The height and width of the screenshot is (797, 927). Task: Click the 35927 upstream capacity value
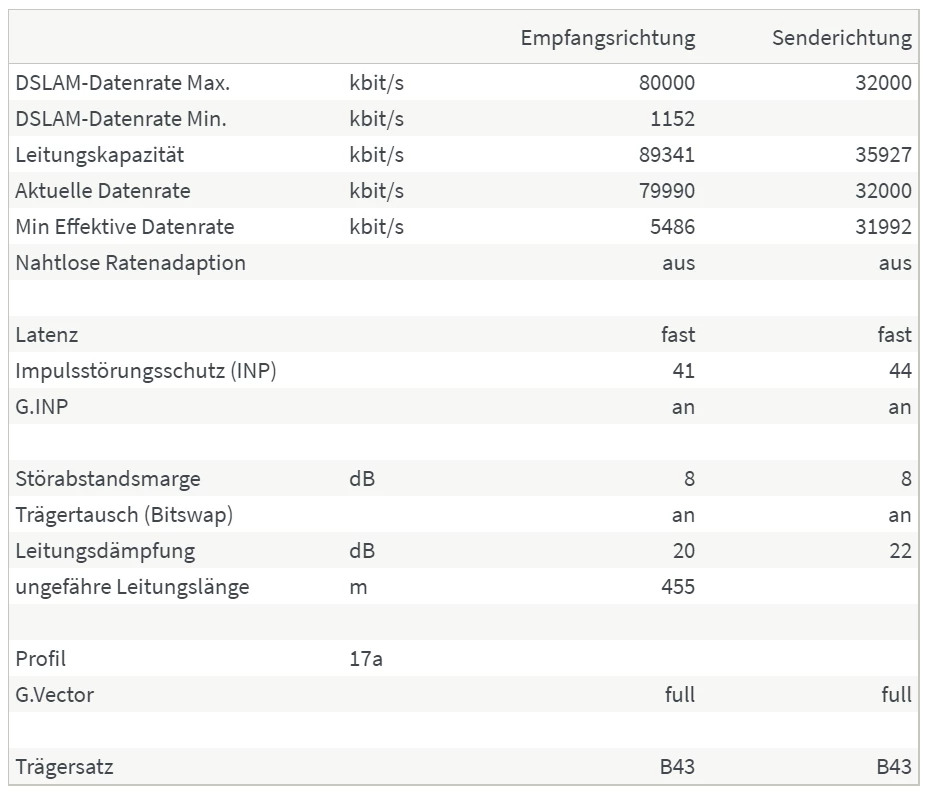coord(883,155)
